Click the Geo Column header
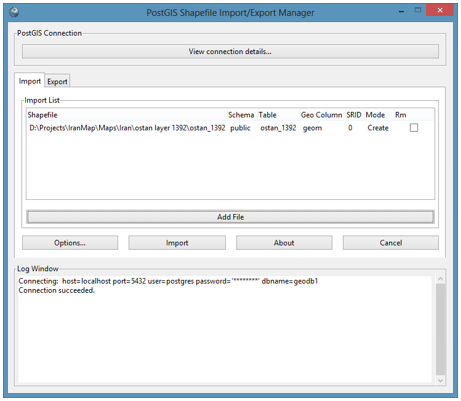The height and width of the screenshot is (401, 461). [322, 115]
